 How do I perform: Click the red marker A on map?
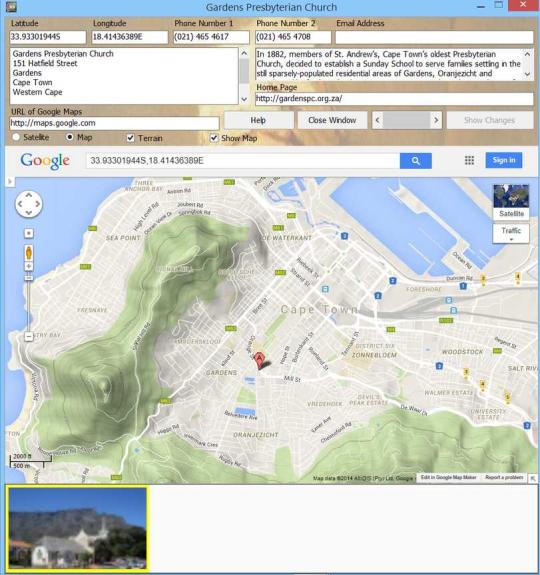tap(260, 360)
